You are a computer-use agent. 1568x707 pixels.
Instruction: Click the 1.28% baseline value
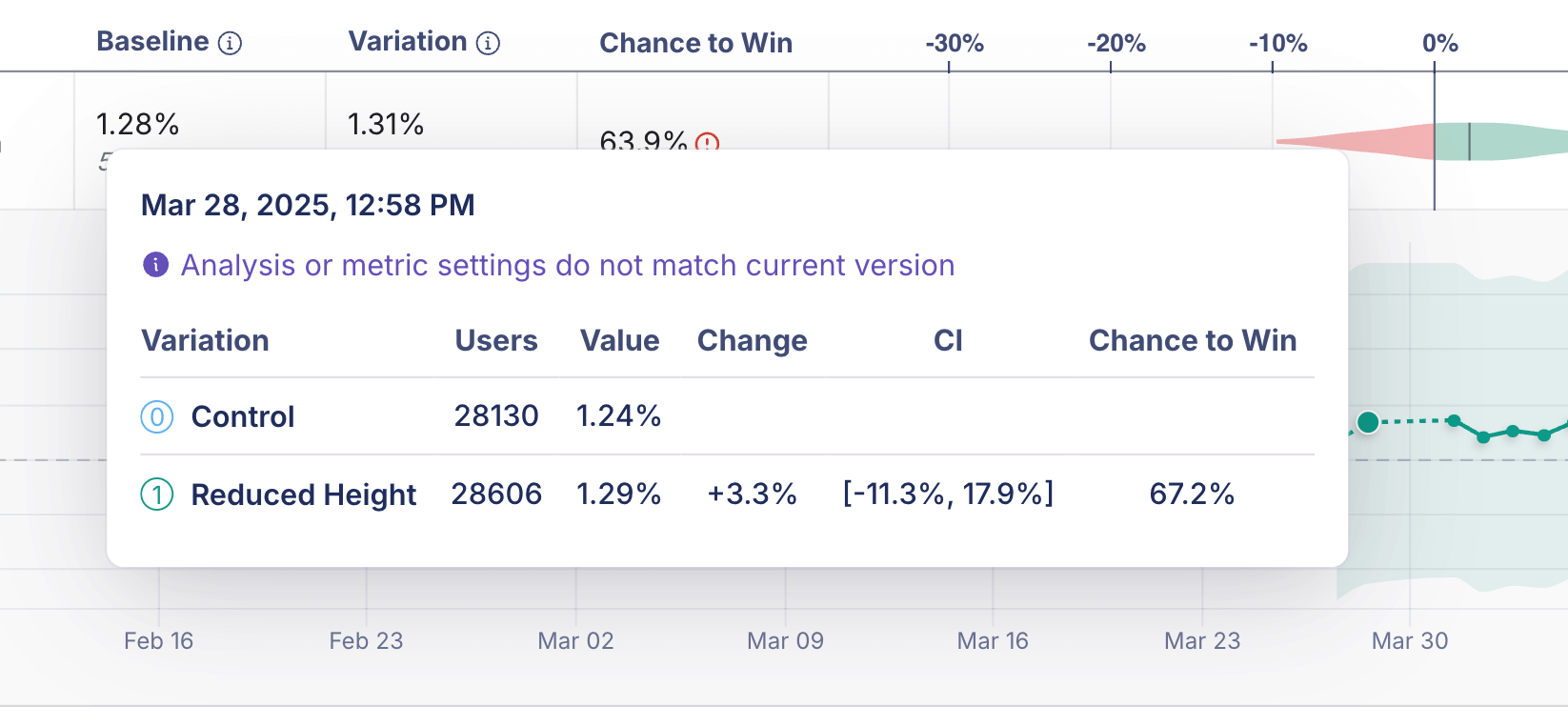click(x=137, y=124)
